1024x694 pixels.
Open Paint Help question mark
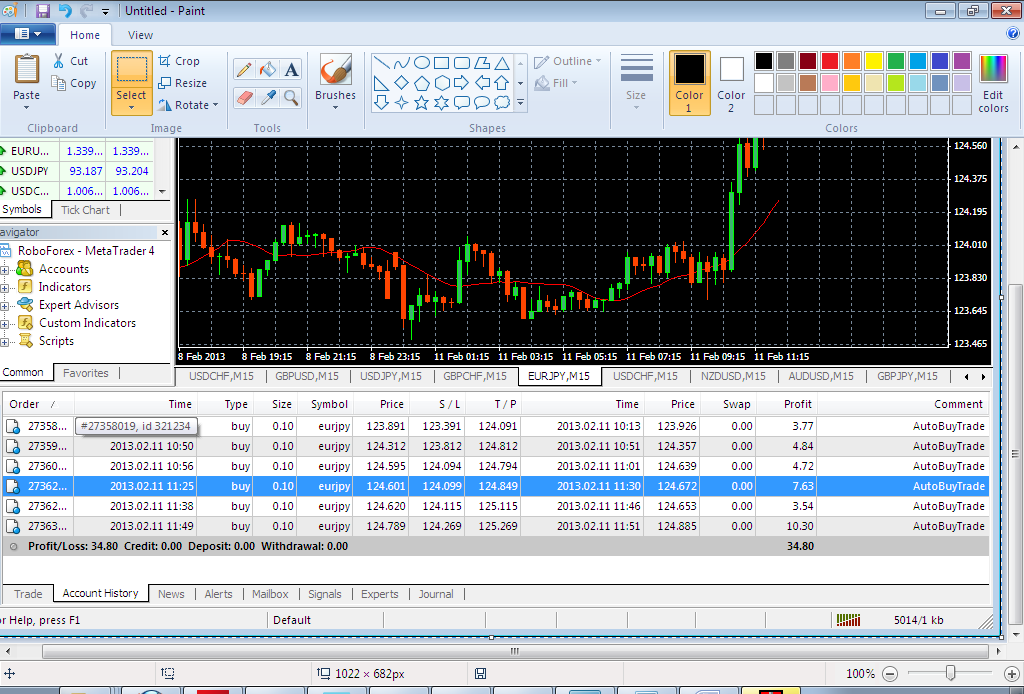(x=1013, y=33)
